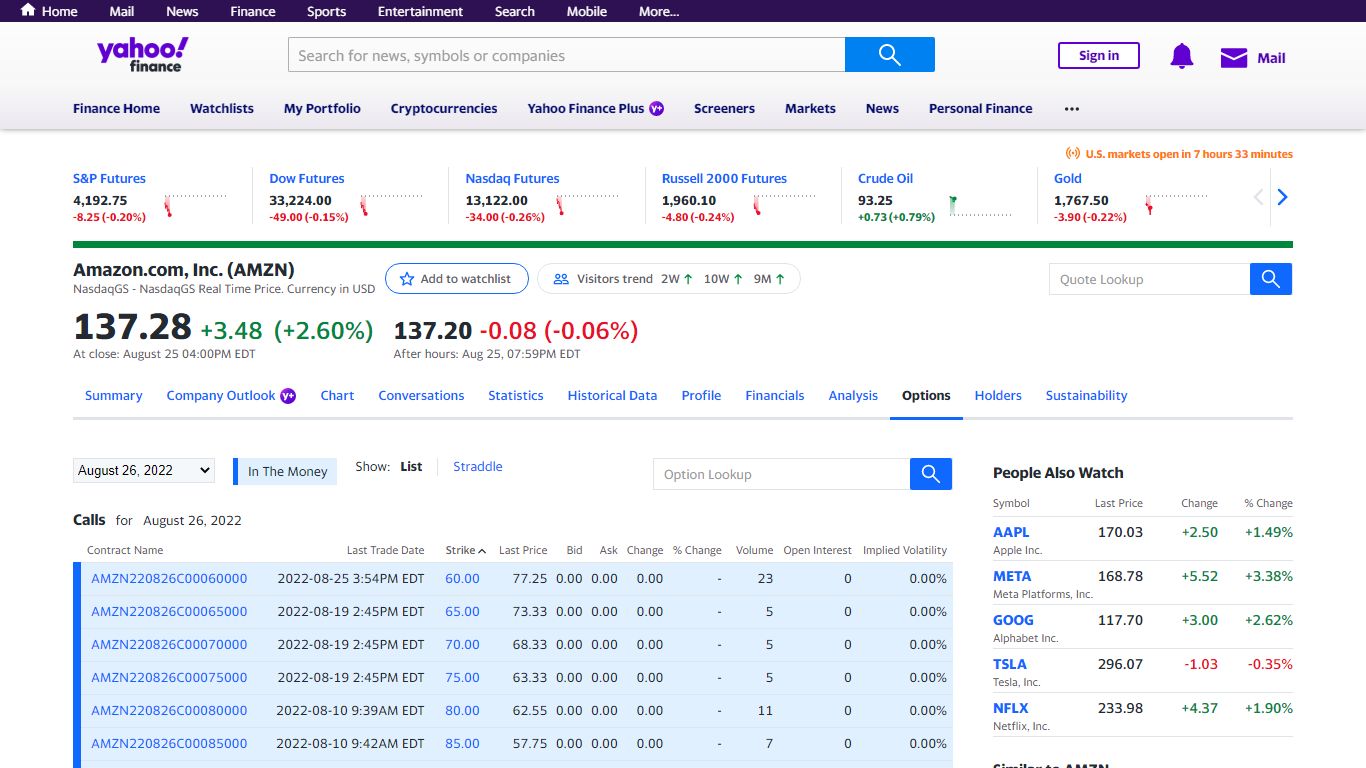Click the Volume column header
Screen dimensions: 1366x768
click(754, 550)
